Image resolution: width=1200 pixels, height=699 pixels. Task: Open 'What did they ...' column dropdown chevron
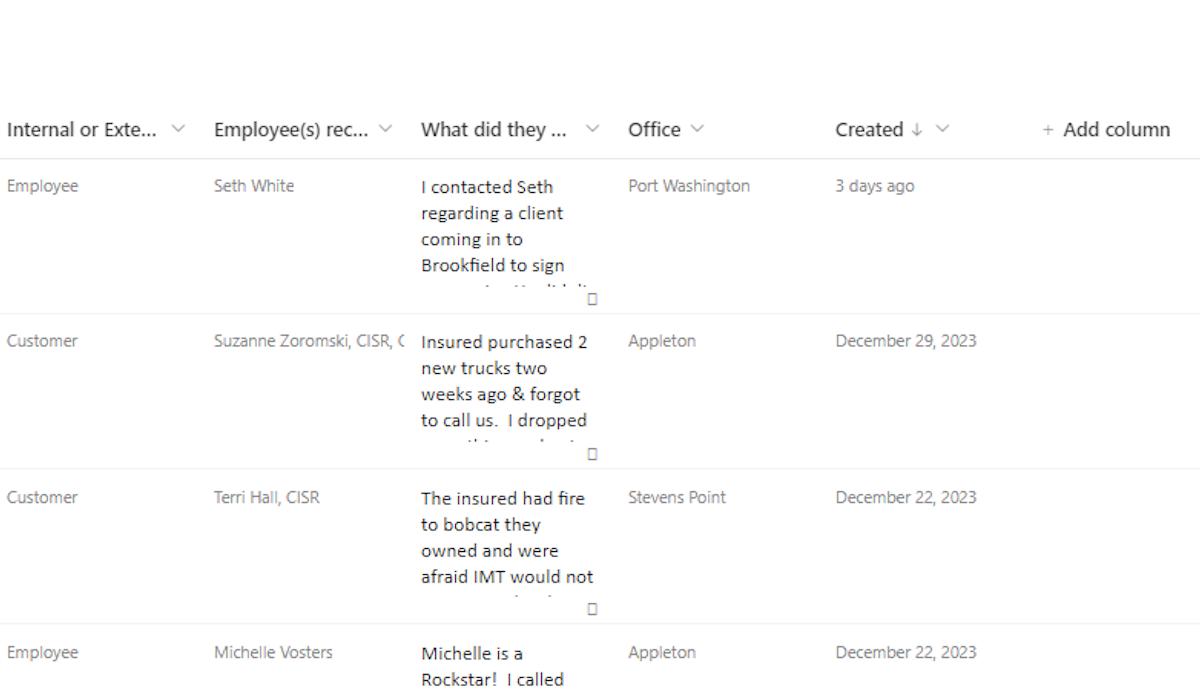(x=592, y=129)
